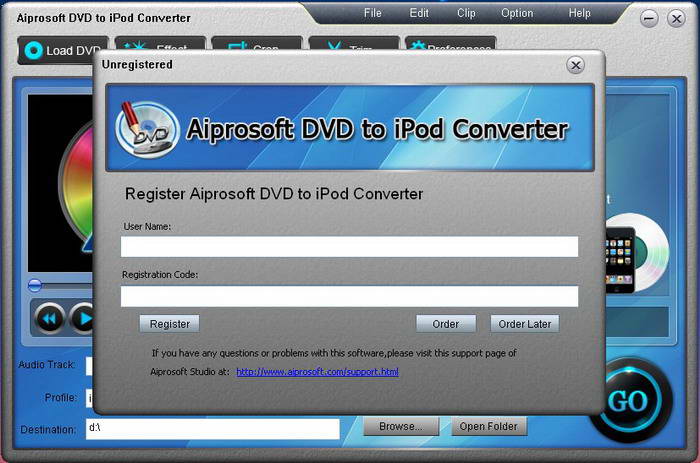700x463 pixels.
Task: Open the Option menu
Action: (x=517, y=13)
